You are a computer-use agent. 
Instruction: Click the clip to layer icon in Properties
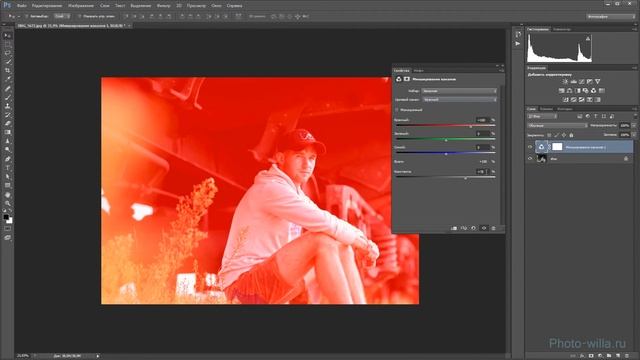(454, 228)
